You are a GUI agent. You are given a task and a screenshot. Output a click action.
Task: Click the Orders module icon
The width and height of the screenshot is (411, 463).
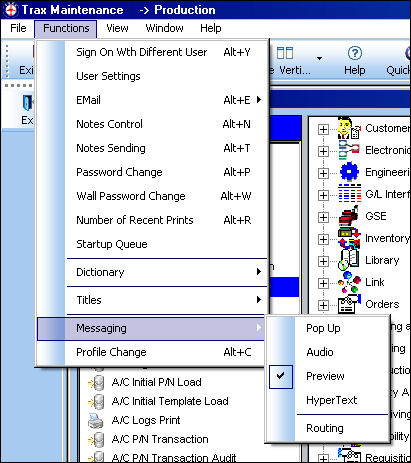coord(349,304)
